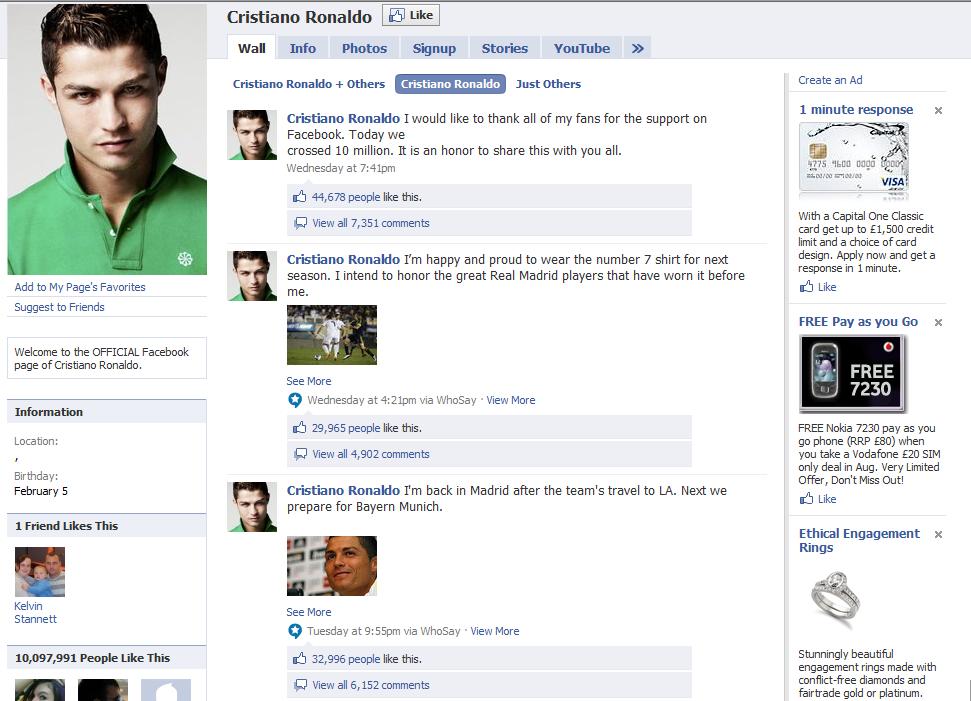Open the 1 minute response ad title

coord(856,110)
